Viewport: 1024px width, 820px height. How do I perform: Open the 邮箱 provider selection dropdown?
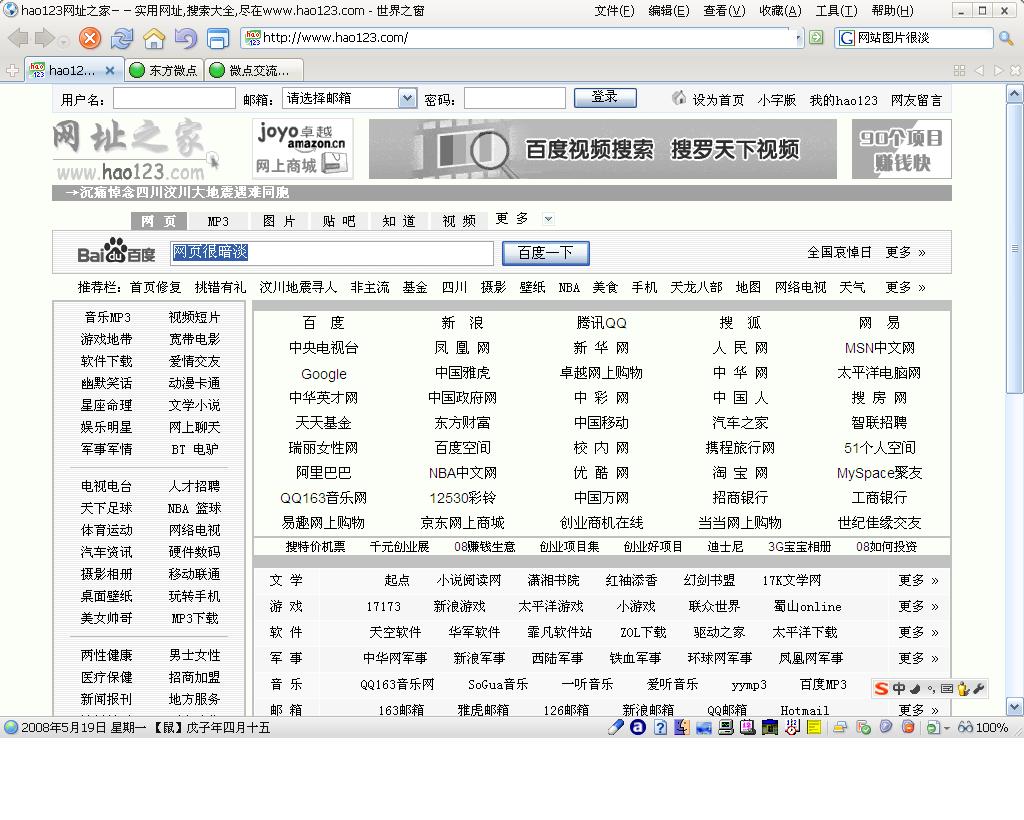(x=407, y=98)
